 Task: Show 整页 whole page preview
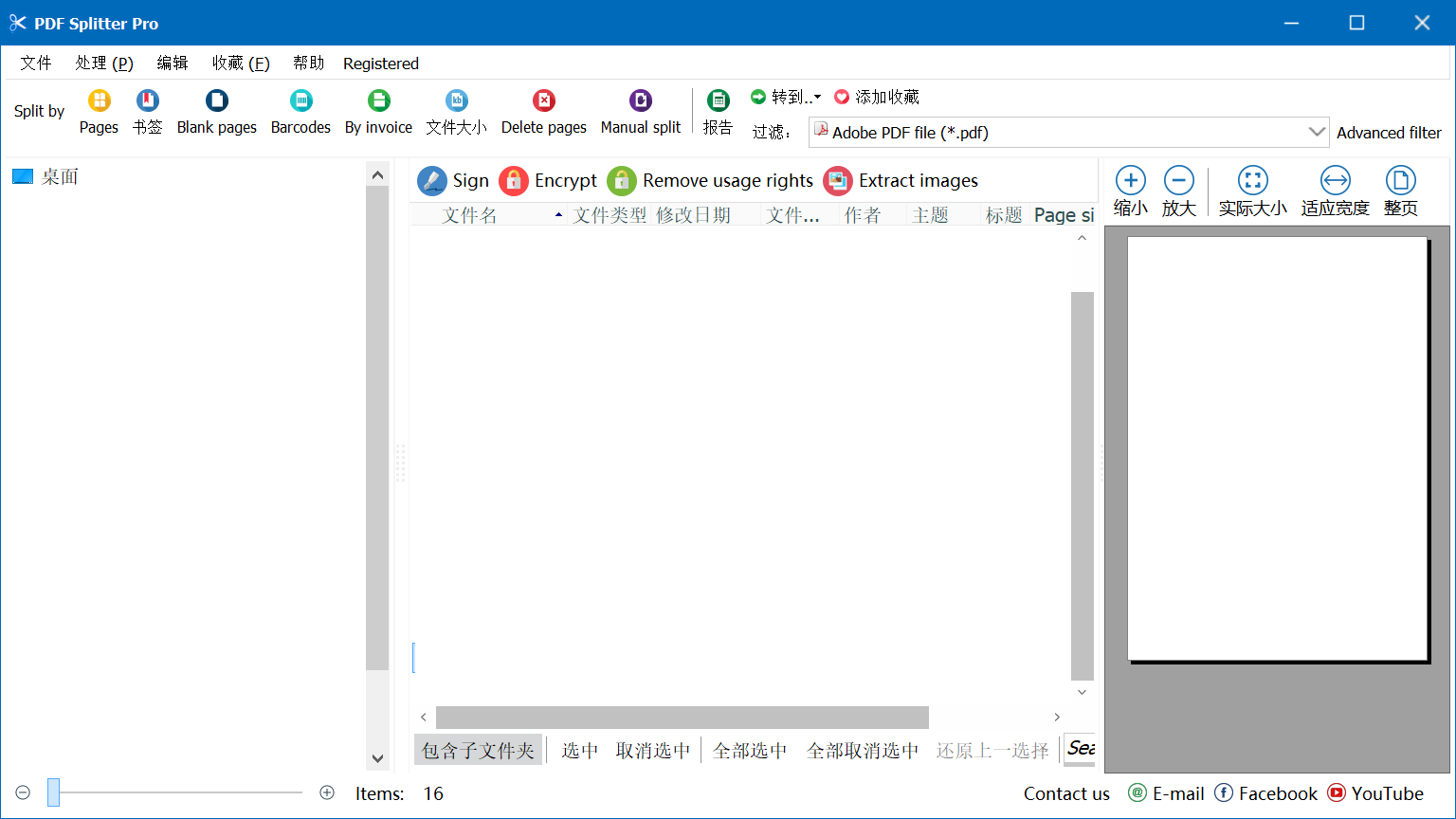point(1400,191)
